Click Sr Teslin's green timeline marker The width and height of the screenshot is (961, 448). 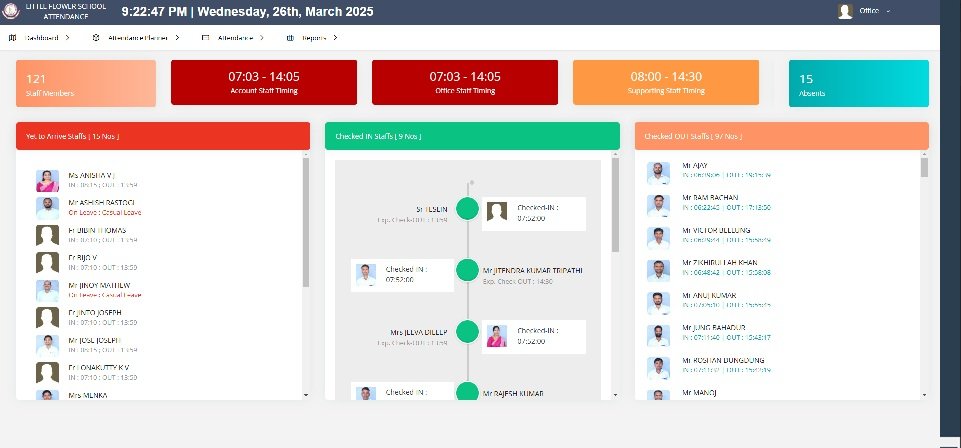click(468, 208)
